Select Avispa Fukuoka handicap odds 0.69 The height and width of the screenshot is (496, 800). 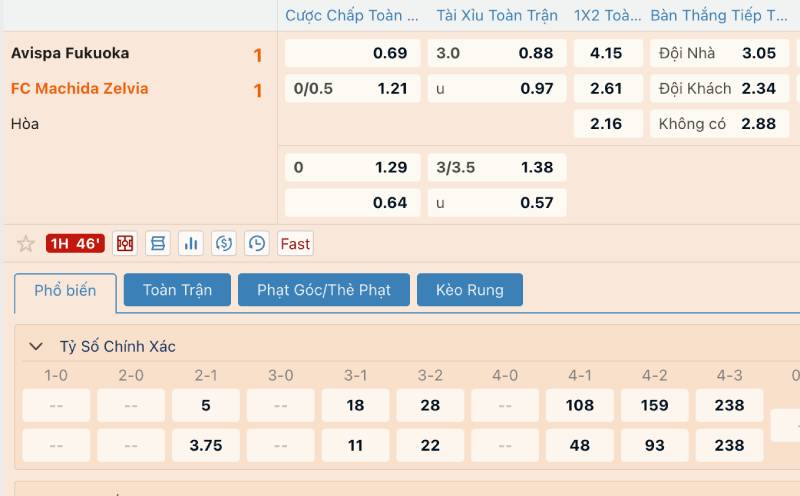(x=352, y=53)
